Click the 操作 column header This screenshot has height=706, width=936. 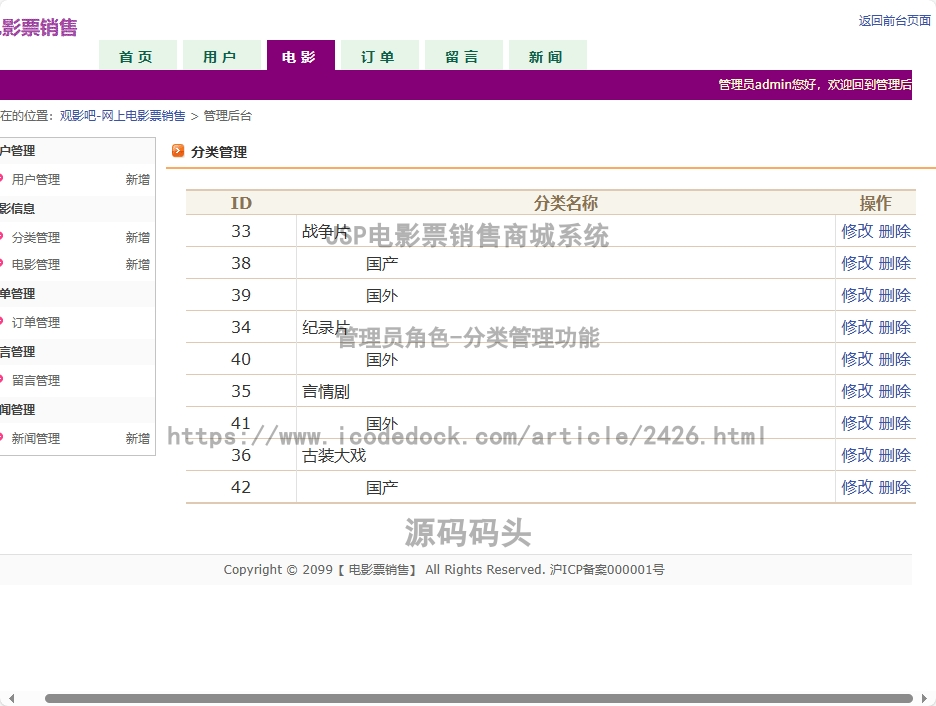[875, 203]
